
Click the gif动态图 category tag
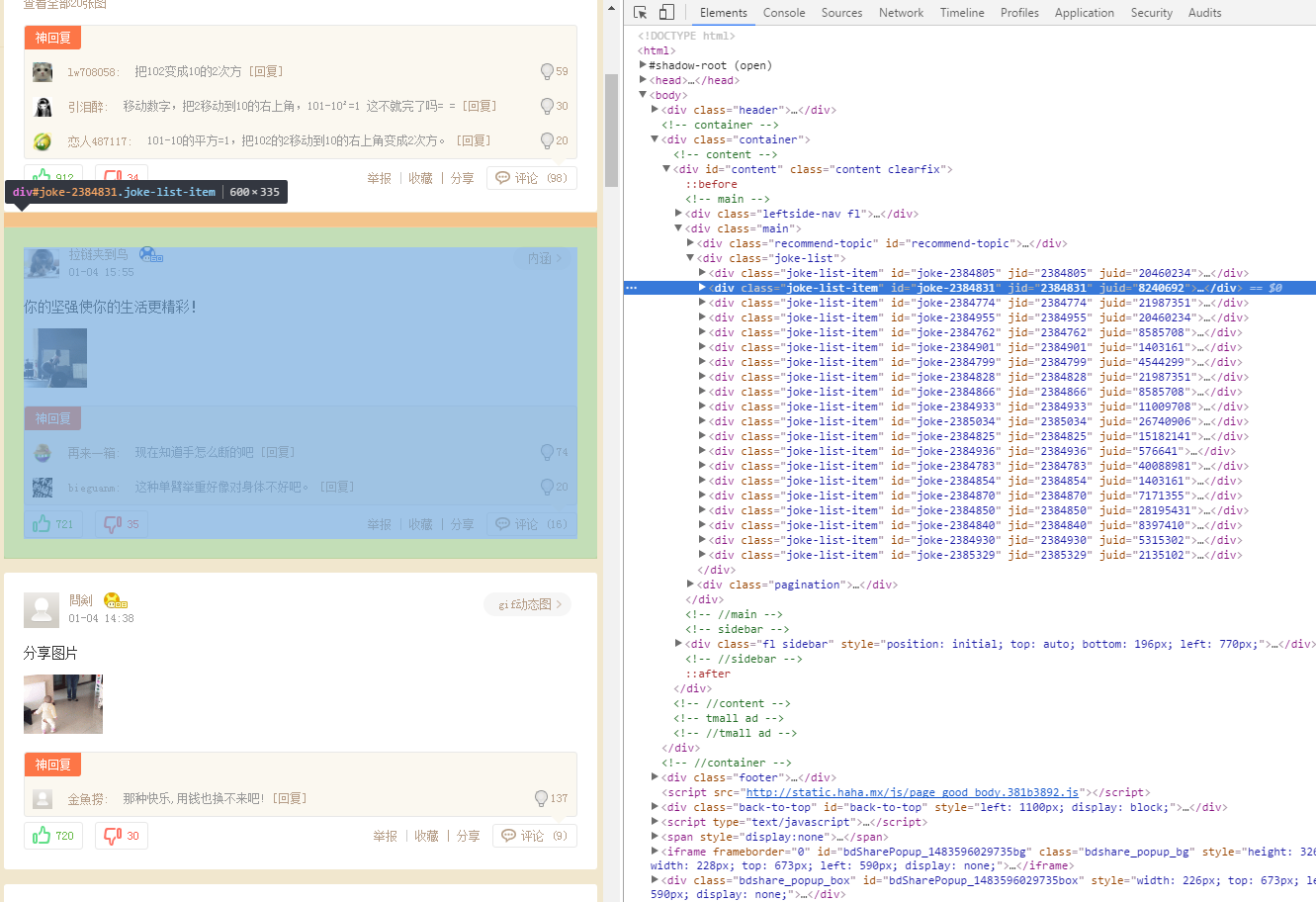point(529,604)
